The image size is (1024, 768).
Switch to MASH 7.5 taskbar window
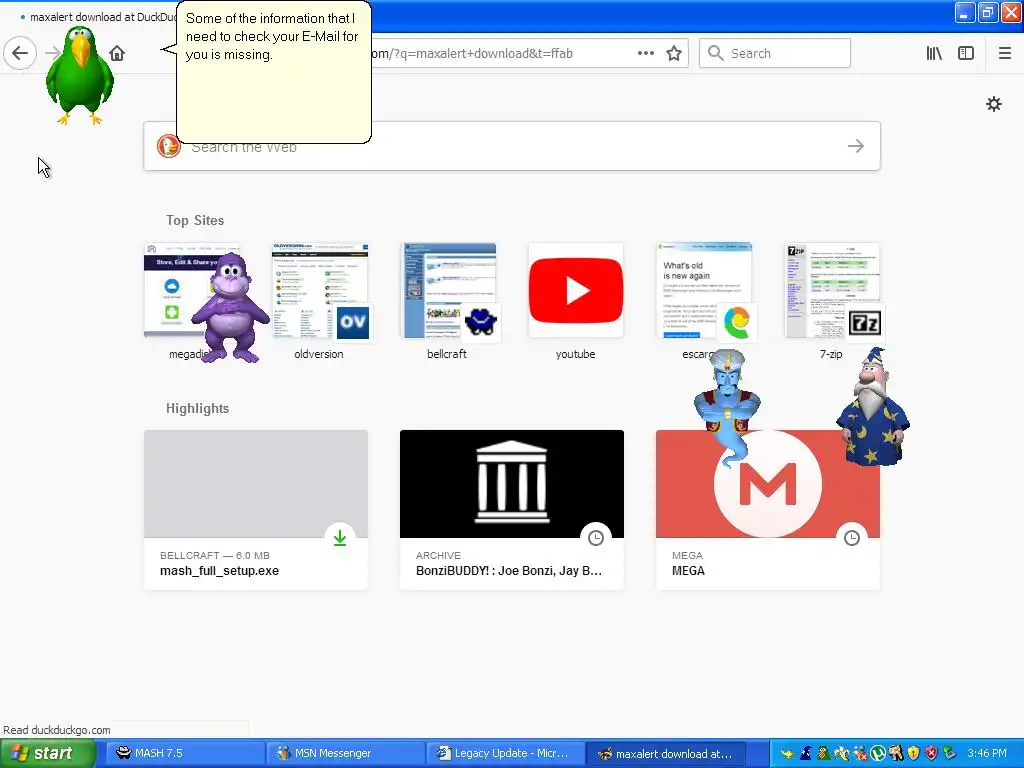184,753
